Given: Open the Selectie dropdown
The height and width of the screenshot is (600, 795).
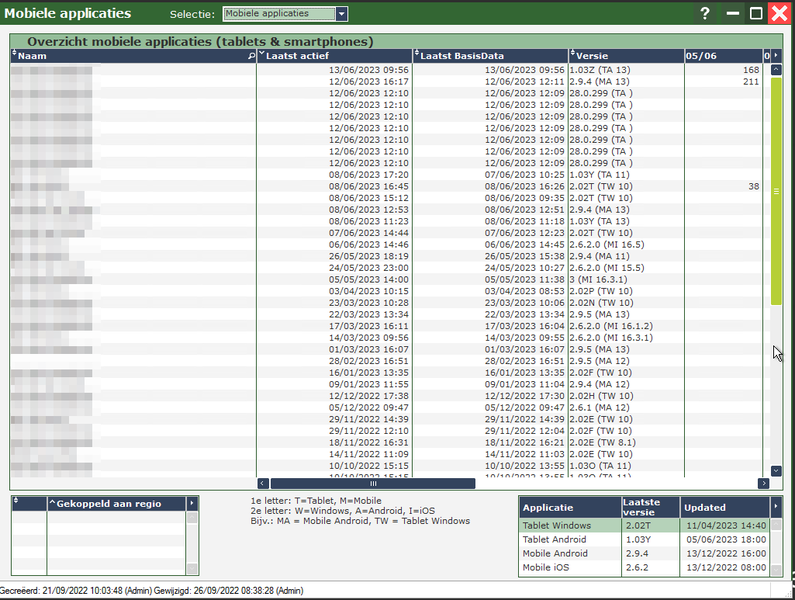Looking at the screenshot, I should [x=342, y=14].
